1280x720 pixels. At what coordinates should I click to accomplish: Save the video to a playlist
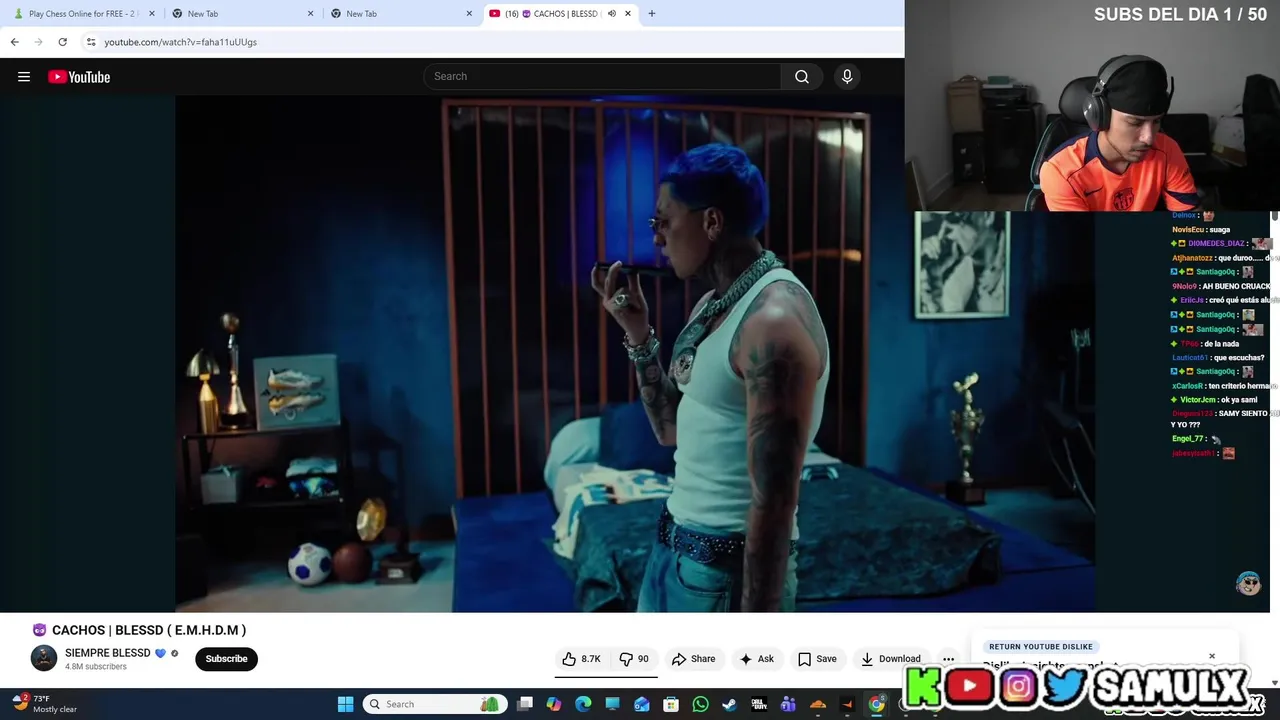point(817,659)
